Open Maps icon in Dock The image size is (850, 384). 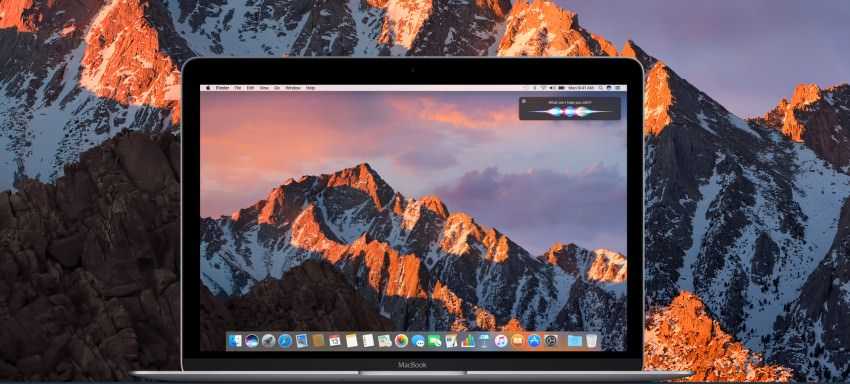(385, 340)
